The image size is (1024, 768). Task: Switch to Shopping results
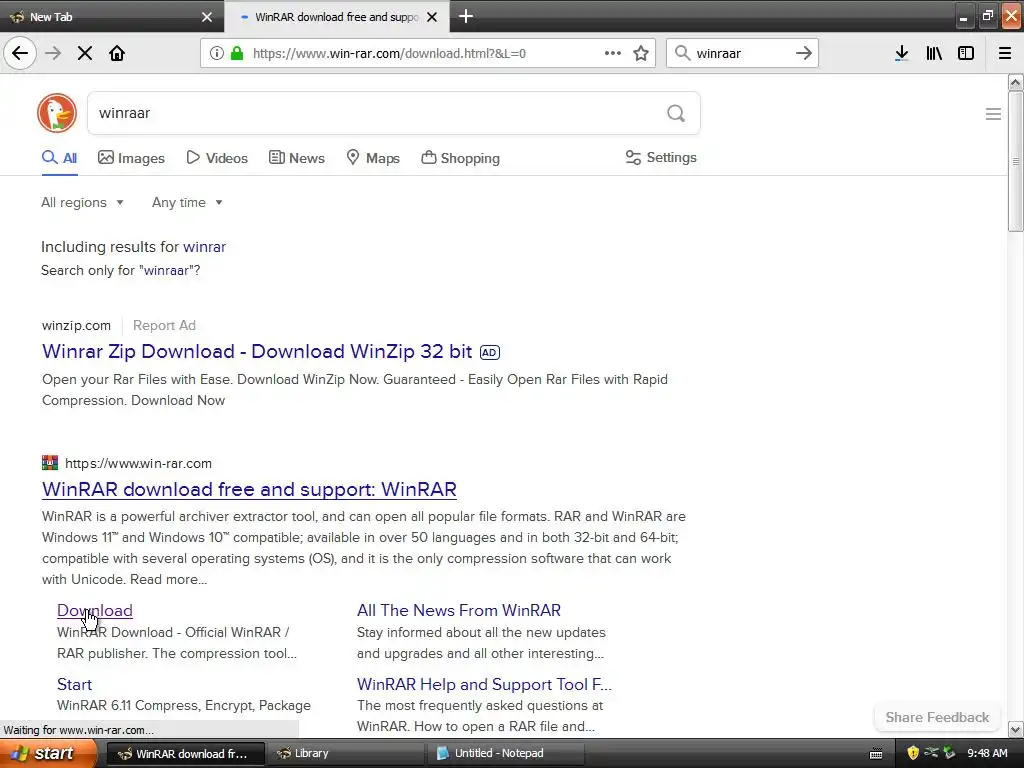pos(460,158)
